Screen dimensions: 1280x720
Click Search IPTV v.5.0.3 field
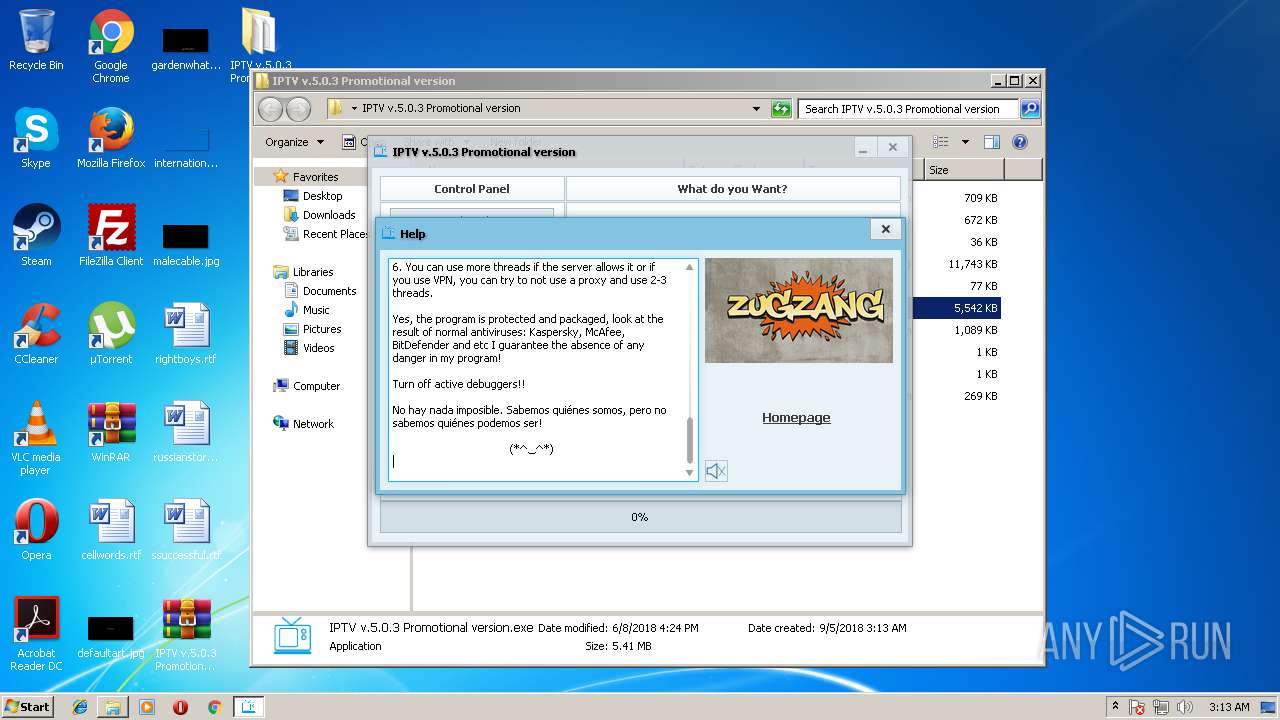[909, 109]
